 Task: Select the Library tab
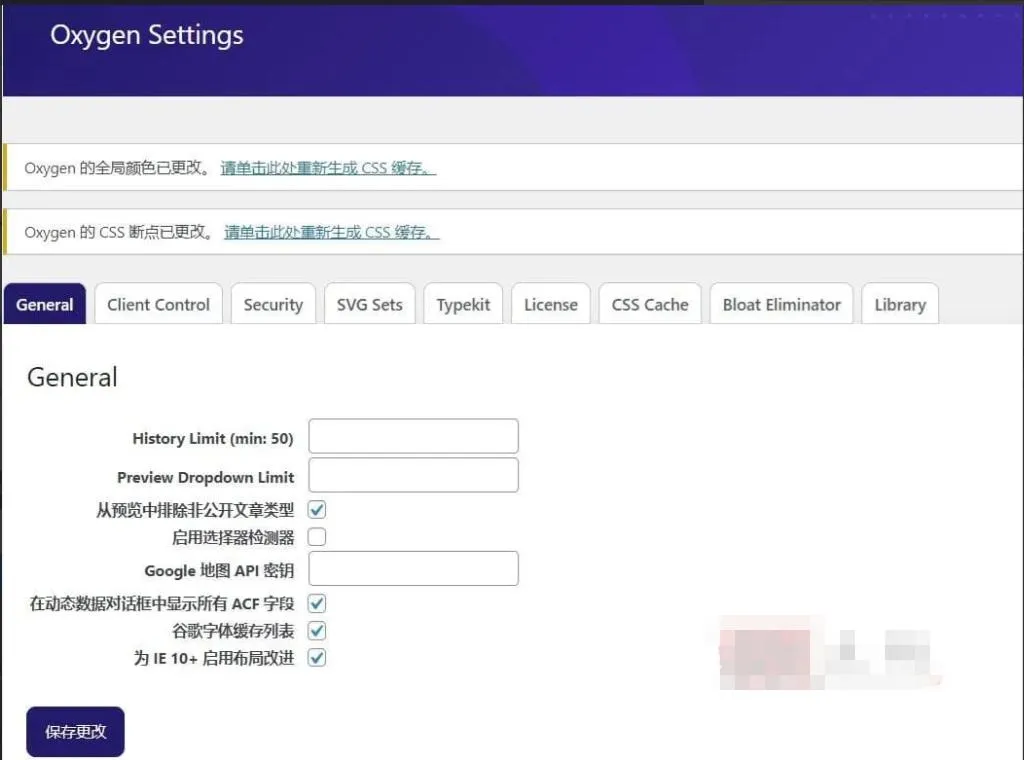[900, 304]
